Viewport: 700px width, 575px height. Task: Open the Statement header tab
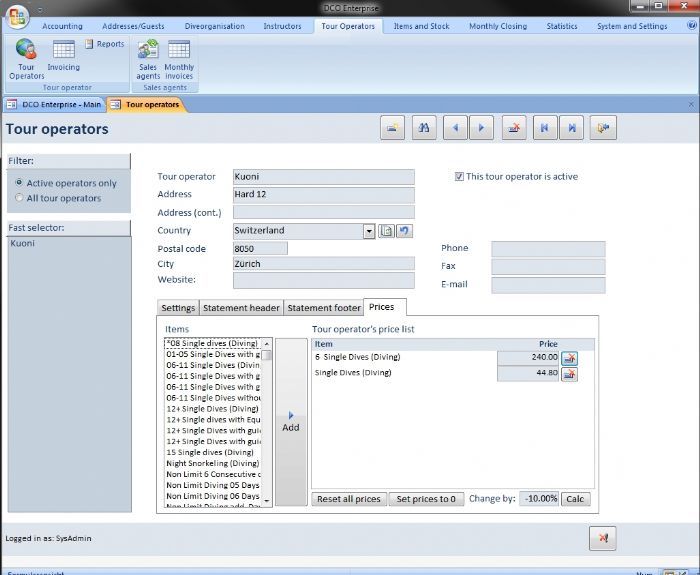(242, 308)
